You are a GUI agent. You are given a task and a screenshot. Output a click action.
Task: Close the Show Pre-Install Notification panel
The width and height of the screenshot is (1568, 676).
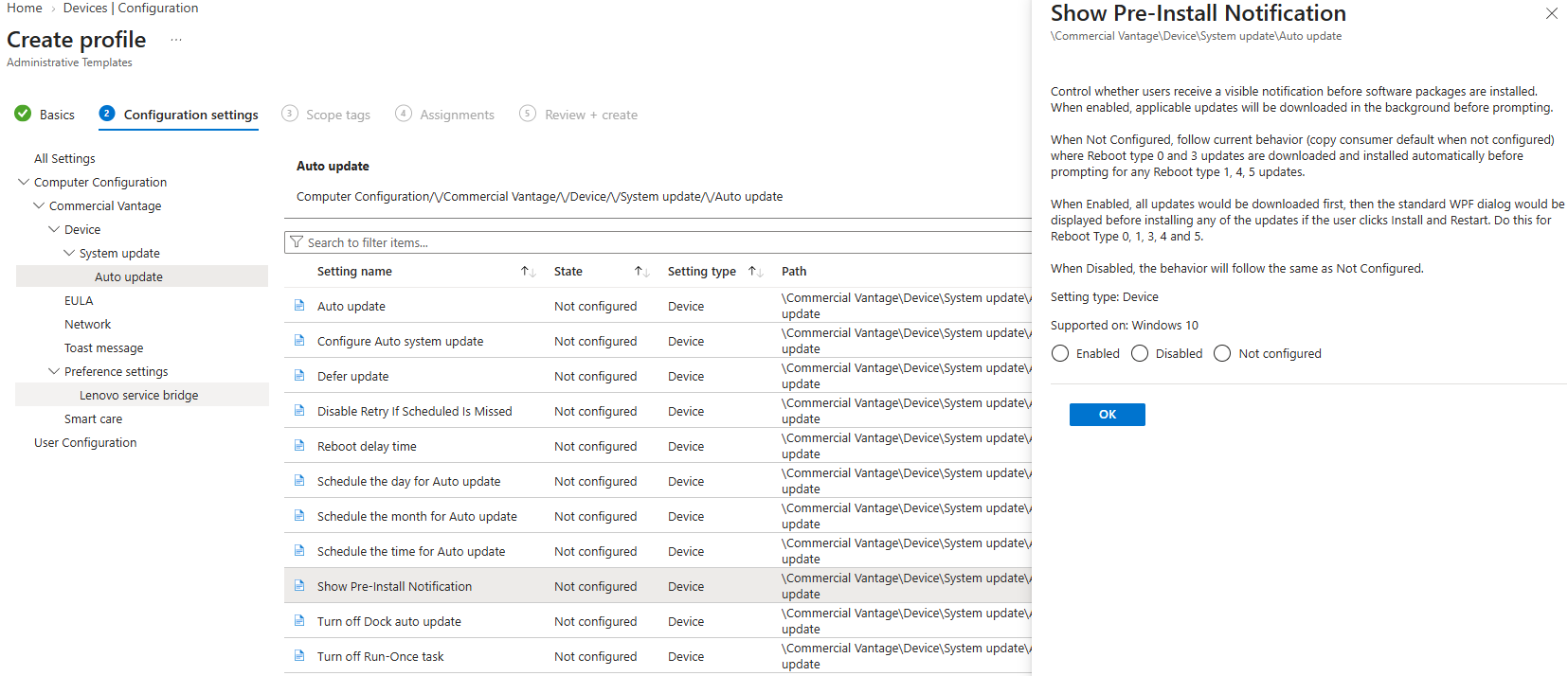[1552, 13]
